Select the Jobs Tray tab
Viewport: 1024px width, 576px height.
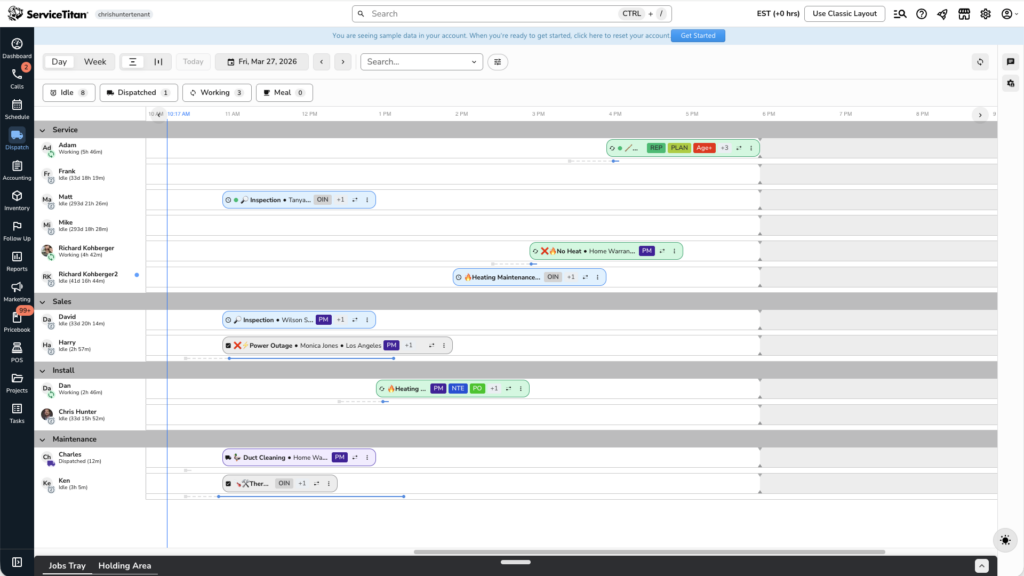67,566
